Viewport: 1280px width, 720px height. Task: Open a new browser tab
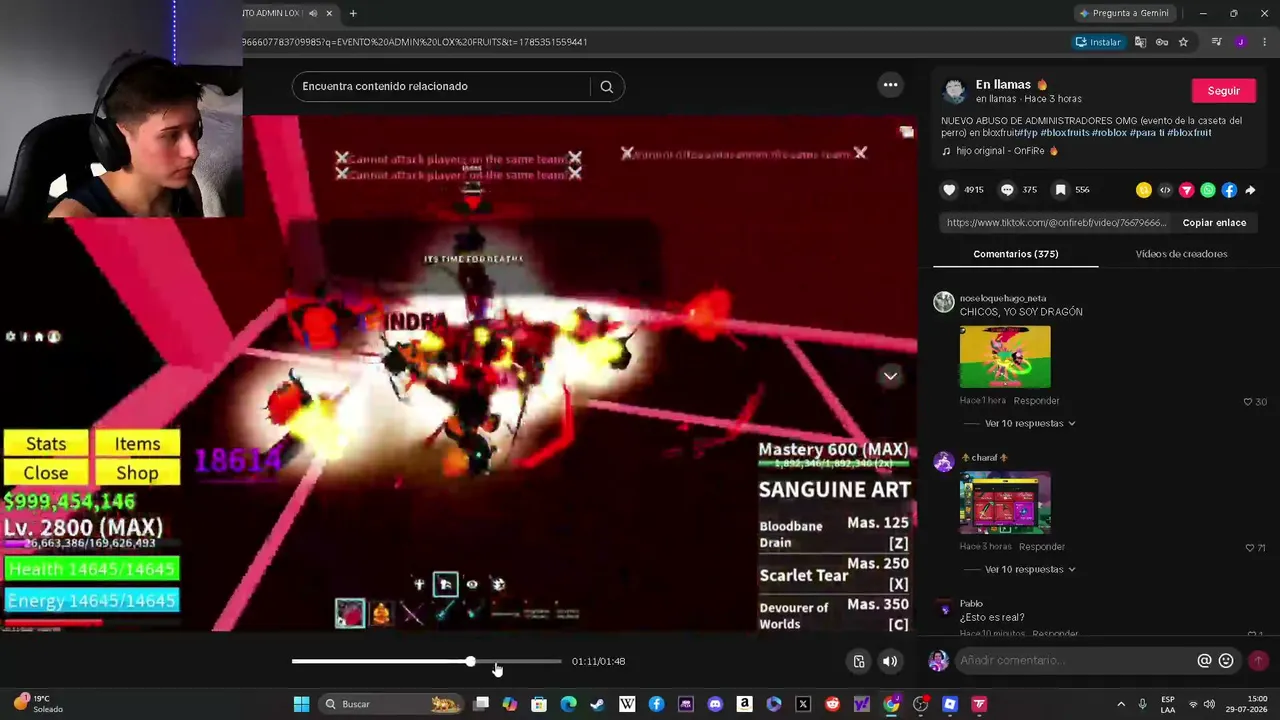click(353, 13)
